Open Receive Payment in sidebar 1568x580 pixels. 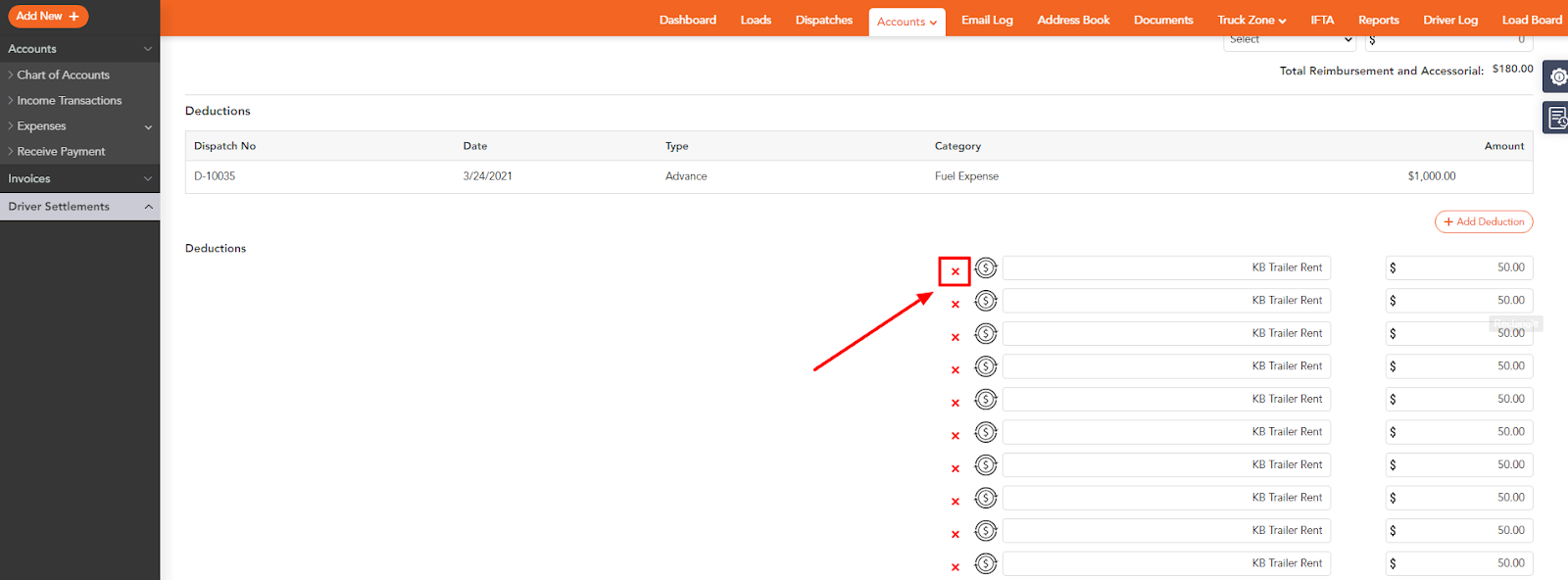point(61,152)
